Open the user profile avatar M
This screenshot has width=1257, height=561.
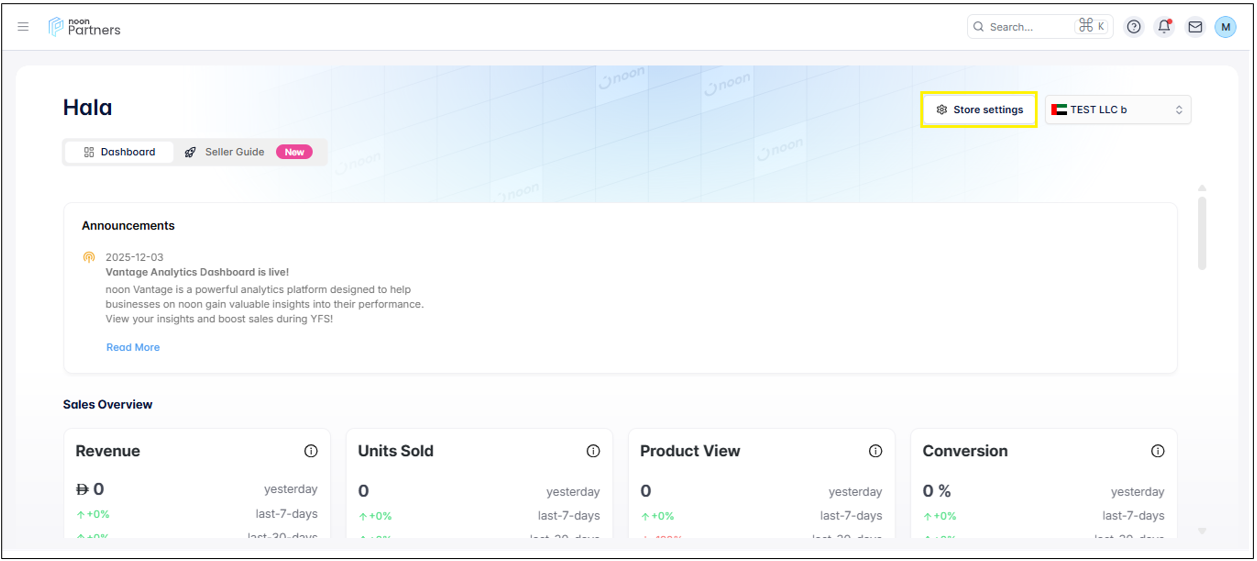1225,27
